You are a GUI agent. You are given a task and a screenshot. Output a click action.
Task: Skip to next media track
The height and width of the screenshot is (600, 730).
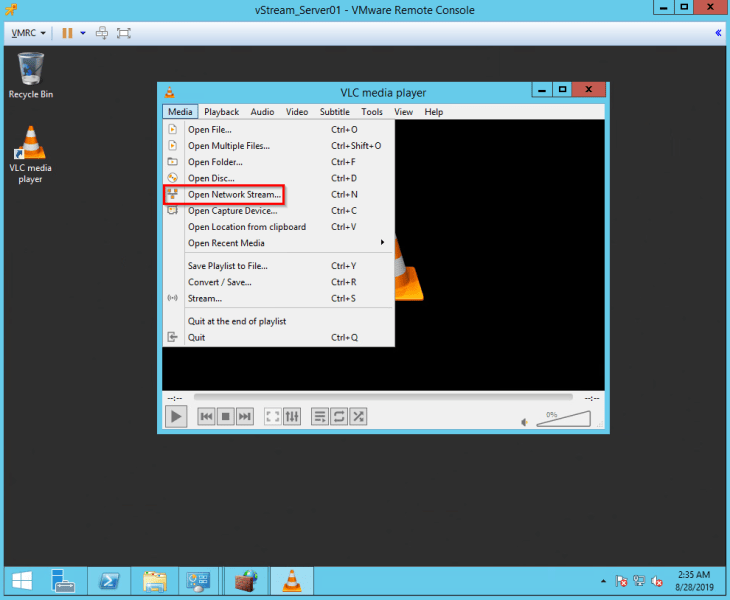[244, 416]
